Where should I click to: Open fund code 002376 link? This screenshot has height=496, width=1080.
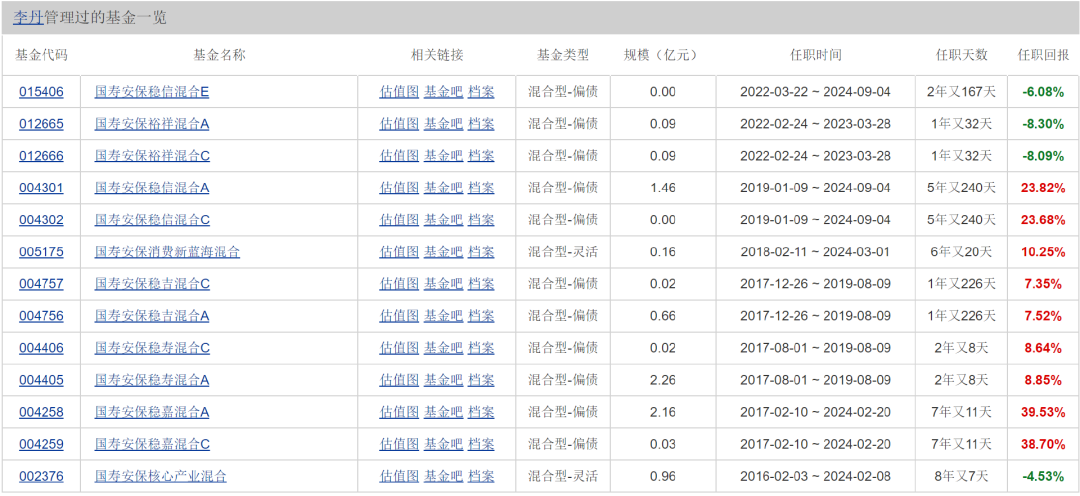click(x=41, y=476)
